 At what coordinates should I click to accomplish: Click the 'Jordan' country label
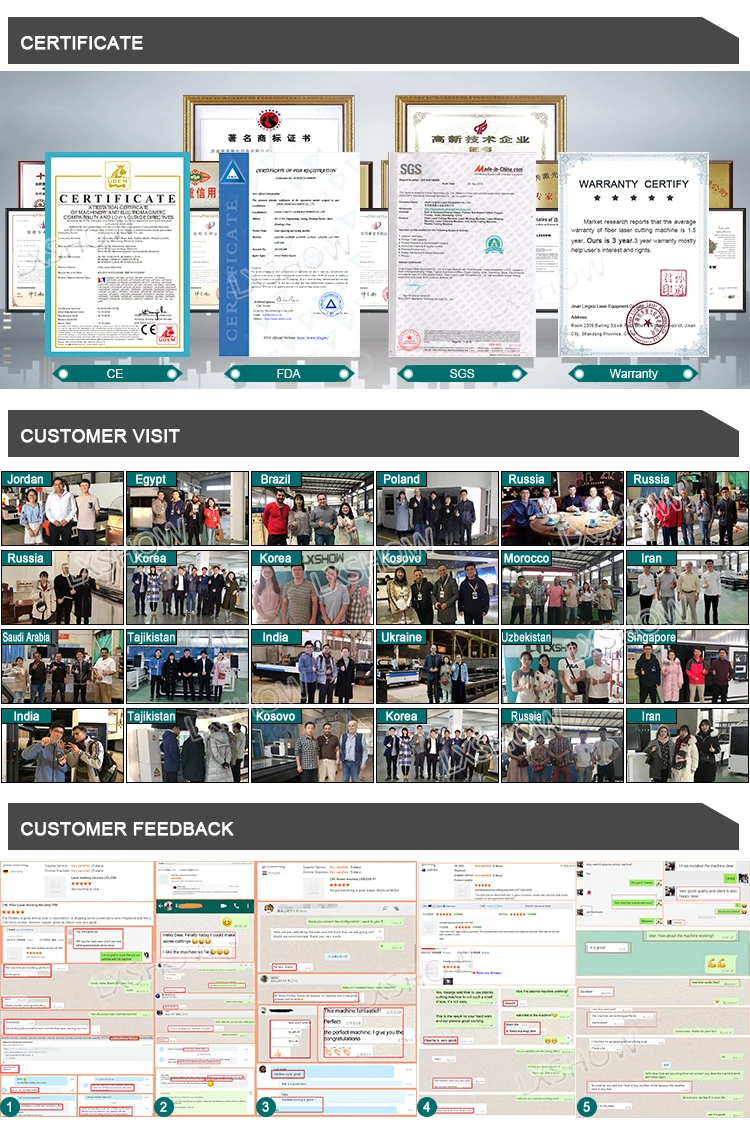point(26,480)
